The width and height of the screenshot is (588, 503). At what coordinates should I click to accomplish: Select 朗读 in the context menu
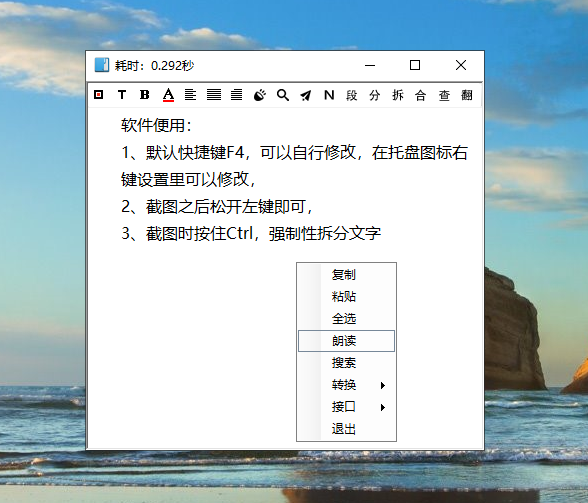tap(346, 341)
